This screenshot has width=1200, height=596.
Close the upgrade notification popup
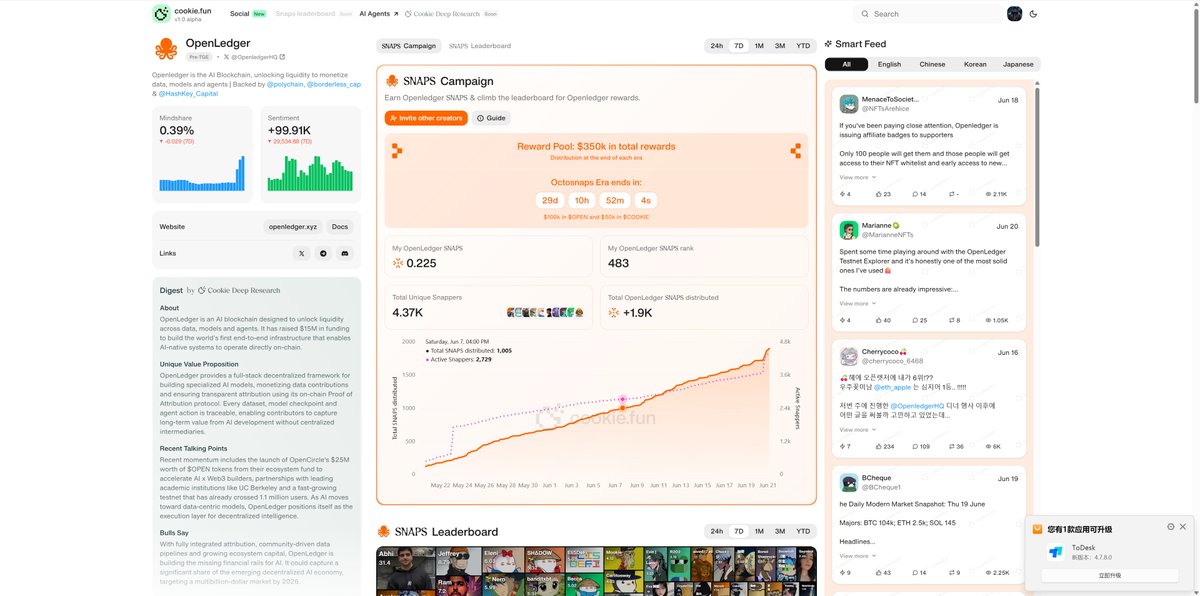point(1183,527)
